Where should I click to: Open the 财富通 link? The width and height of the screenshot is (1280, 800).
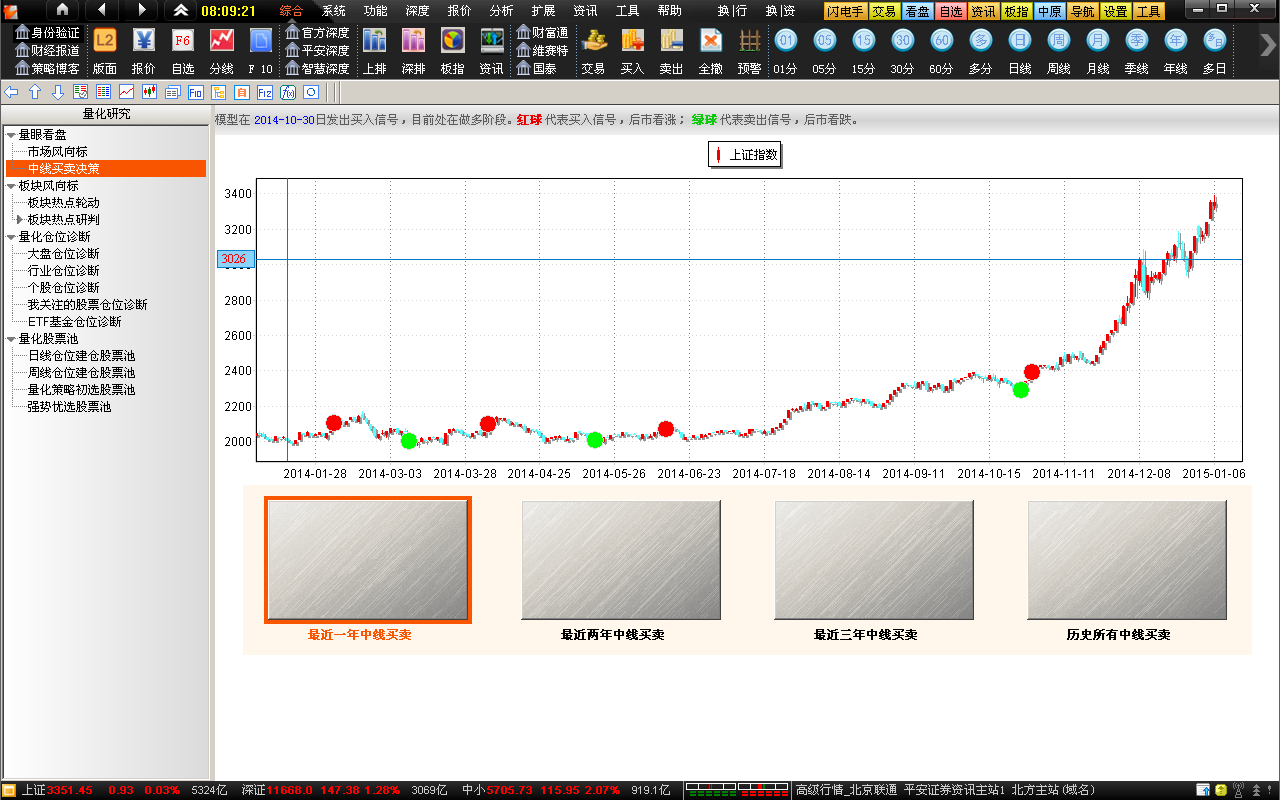point(542,33)
